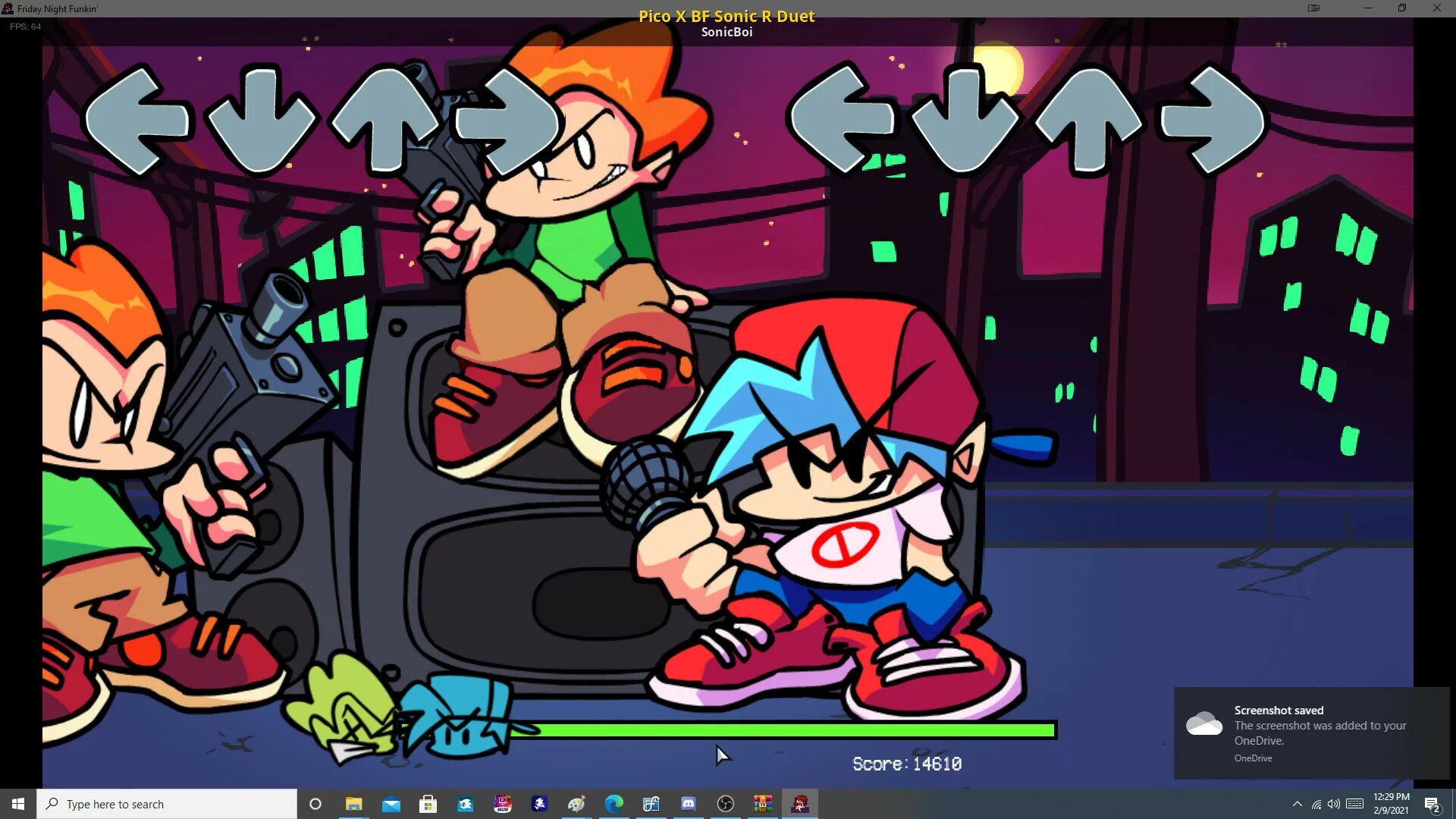Screen dimensions: 1456x819
Task: Click the opponent's right arrow receptor
Action: click(x=507, y=120)
